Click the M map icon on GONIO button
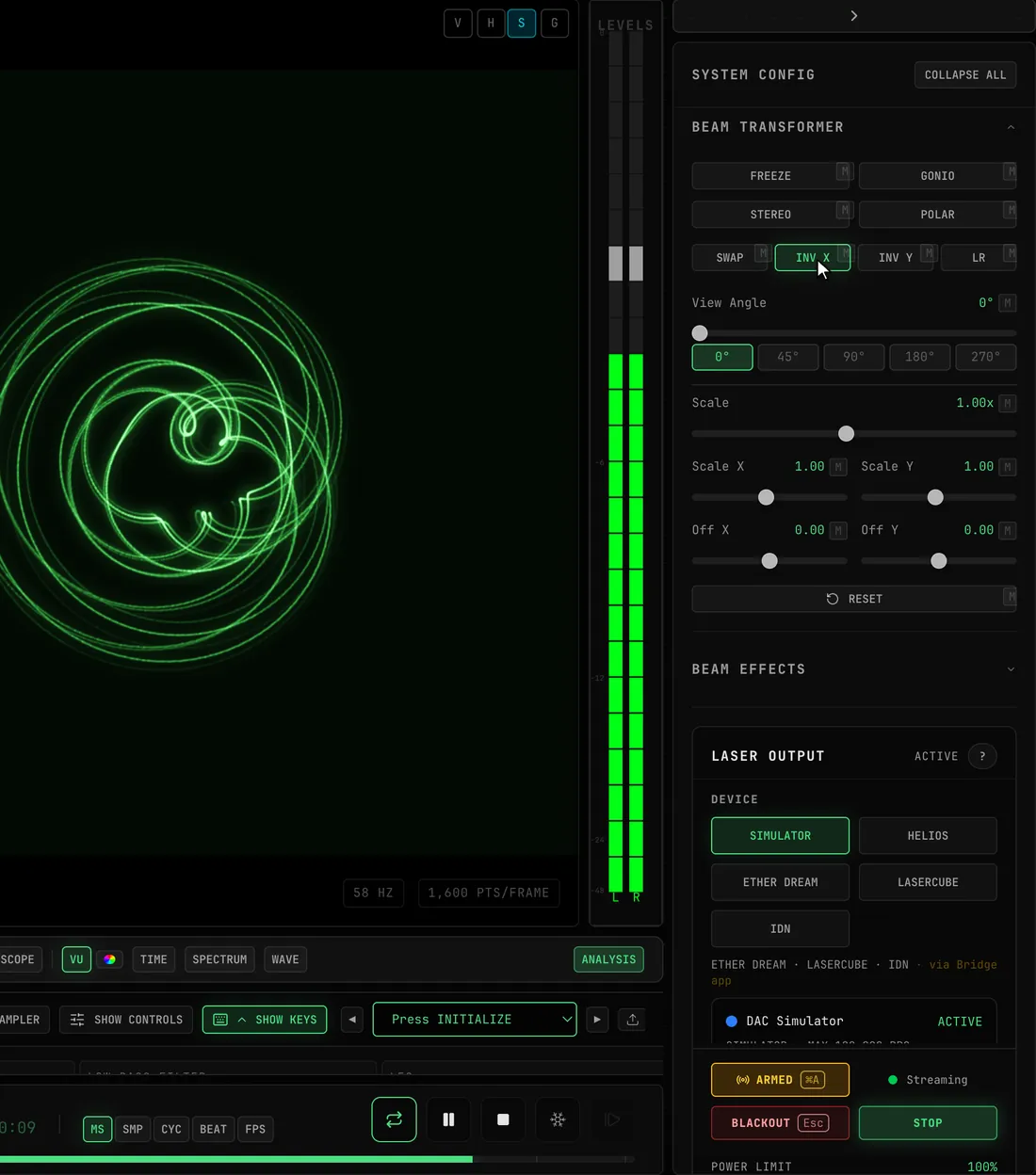 [1011, 171]
